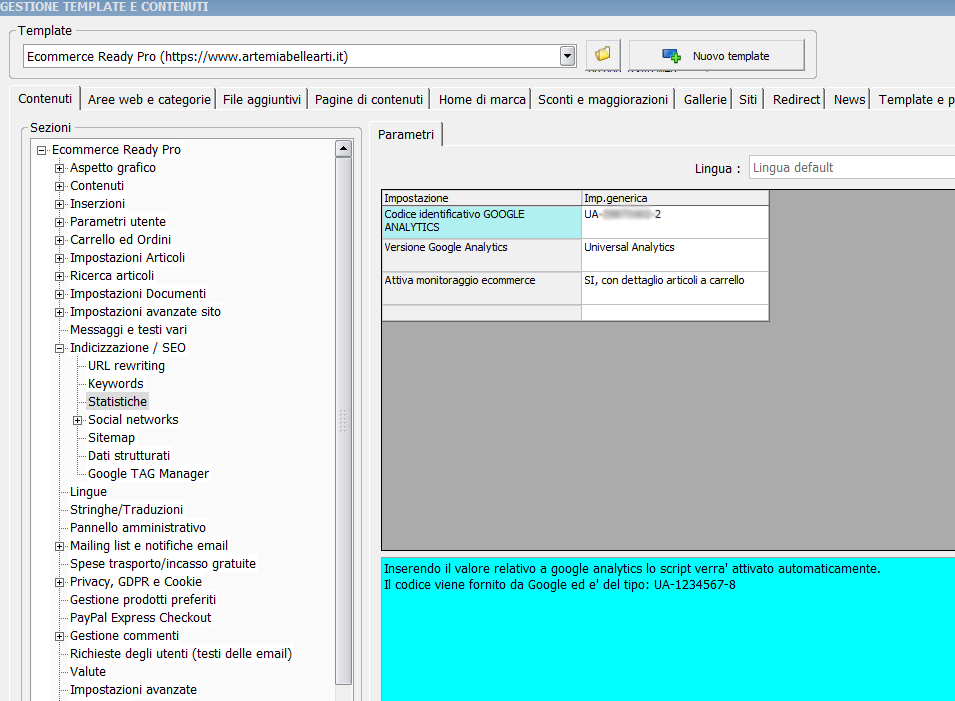The width and height of the screenshot is (955, 701).
Task: Expand the Carrello ed Ordini node
Action: pyautogui.click(x=59, y=240)
